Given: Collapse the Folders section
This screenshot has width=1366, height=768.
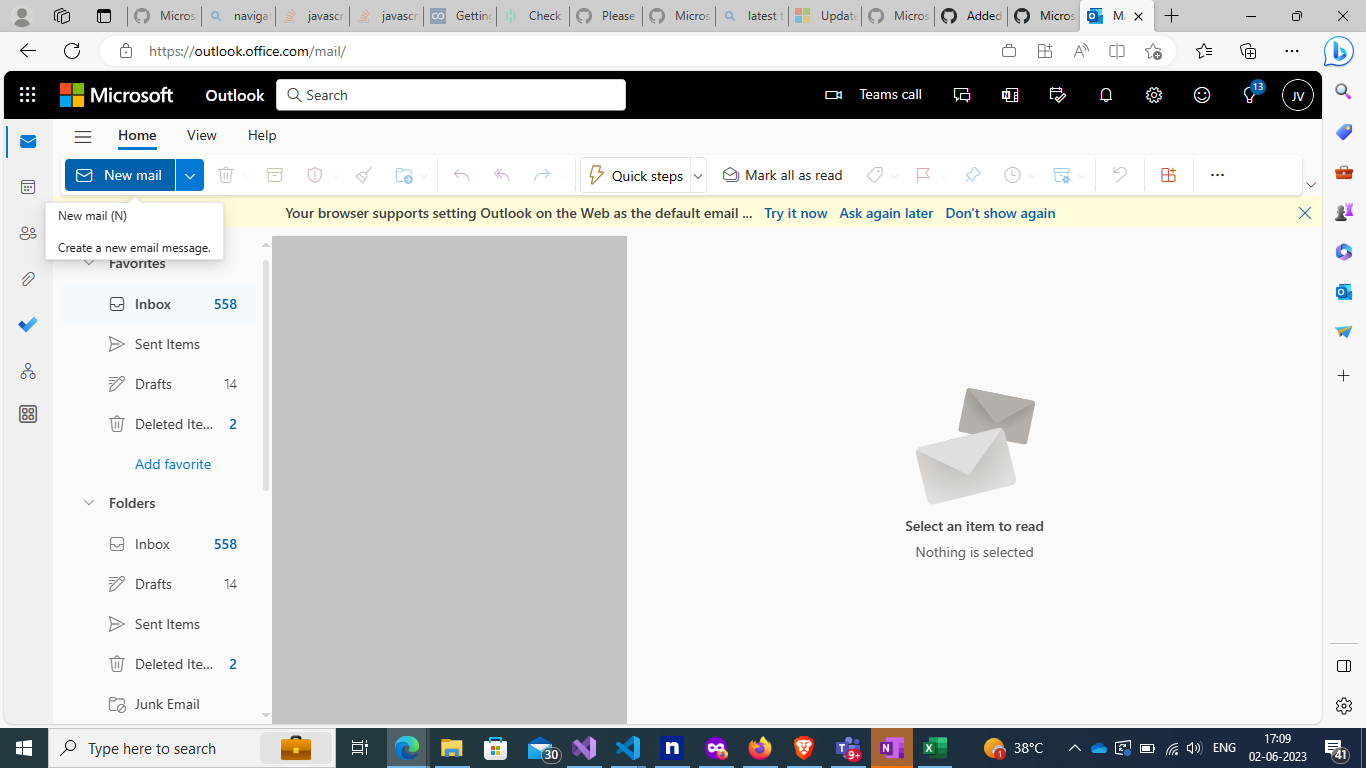Looking at the screenshot, I should [x=89, y=503].
